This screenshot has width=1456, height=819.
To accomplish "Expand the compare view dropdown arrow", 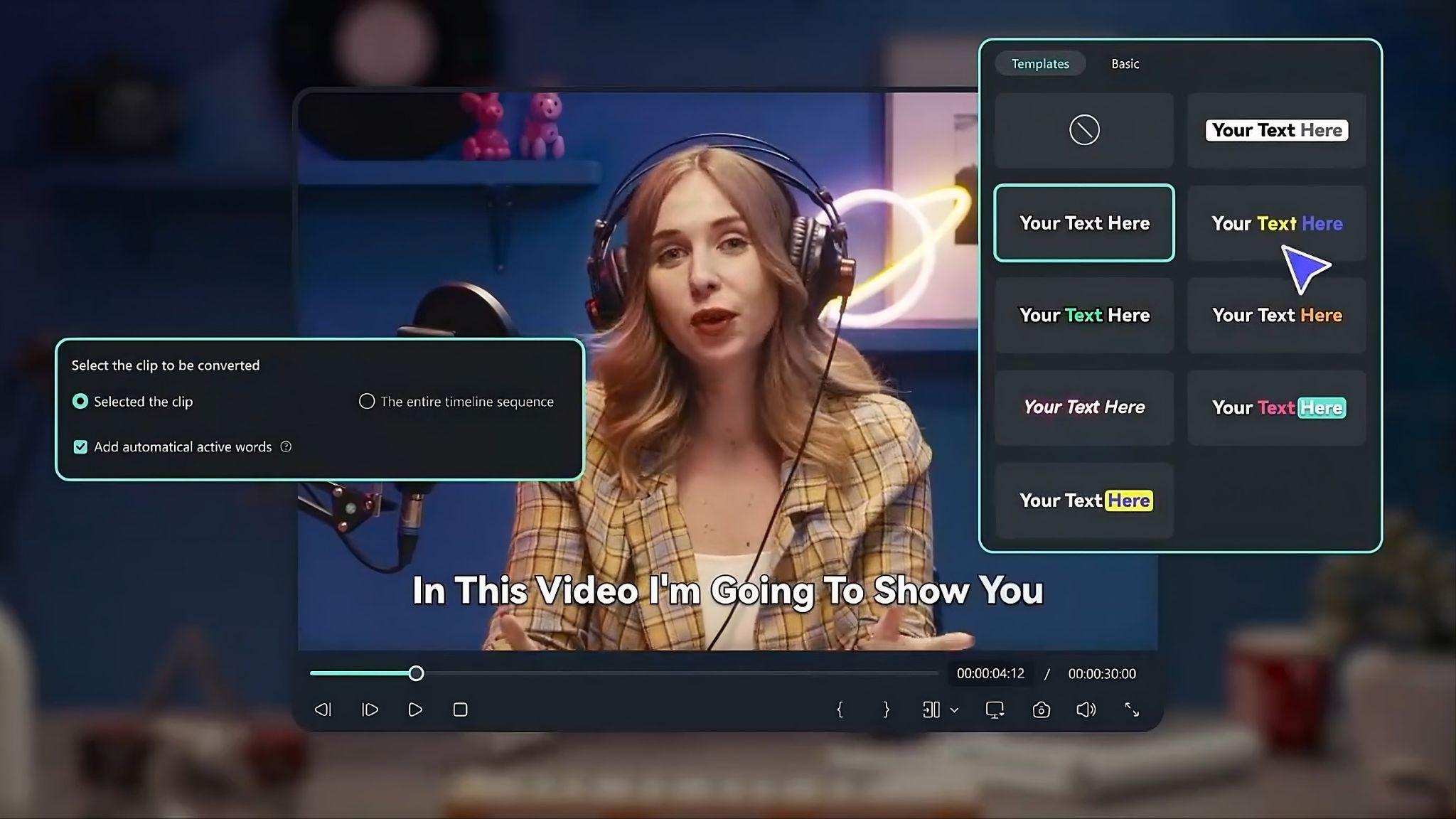I will 954,710.
